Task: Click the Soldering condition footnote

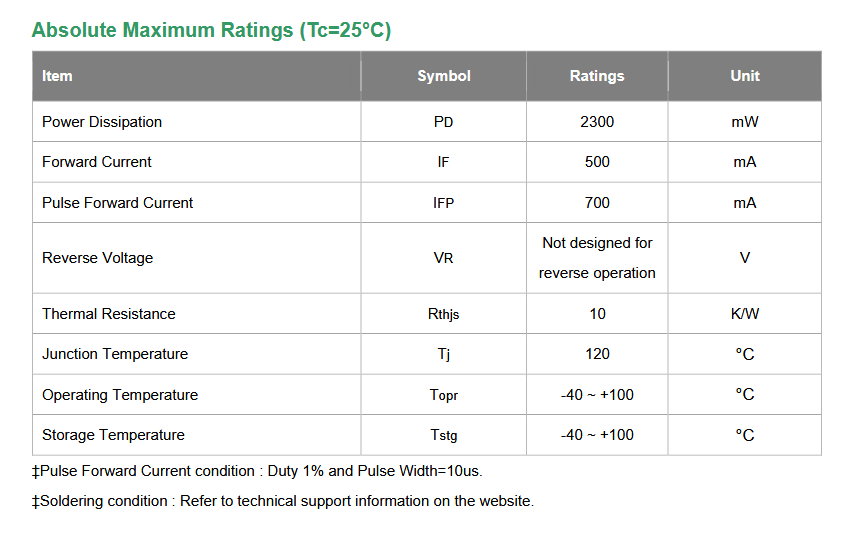Action: coord(283,501)
